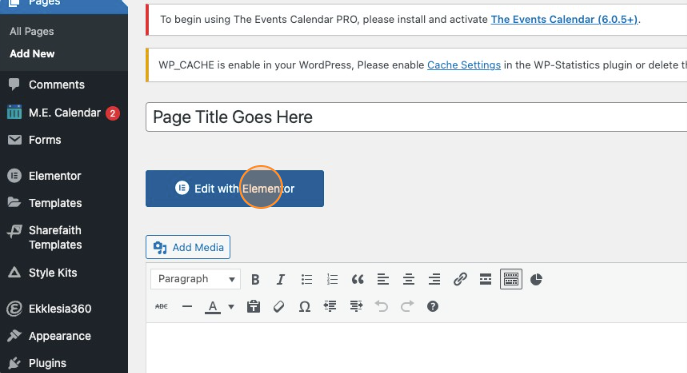Open the Cache Settings link
This screenshot has width=687, height=373.
(464, 65)
